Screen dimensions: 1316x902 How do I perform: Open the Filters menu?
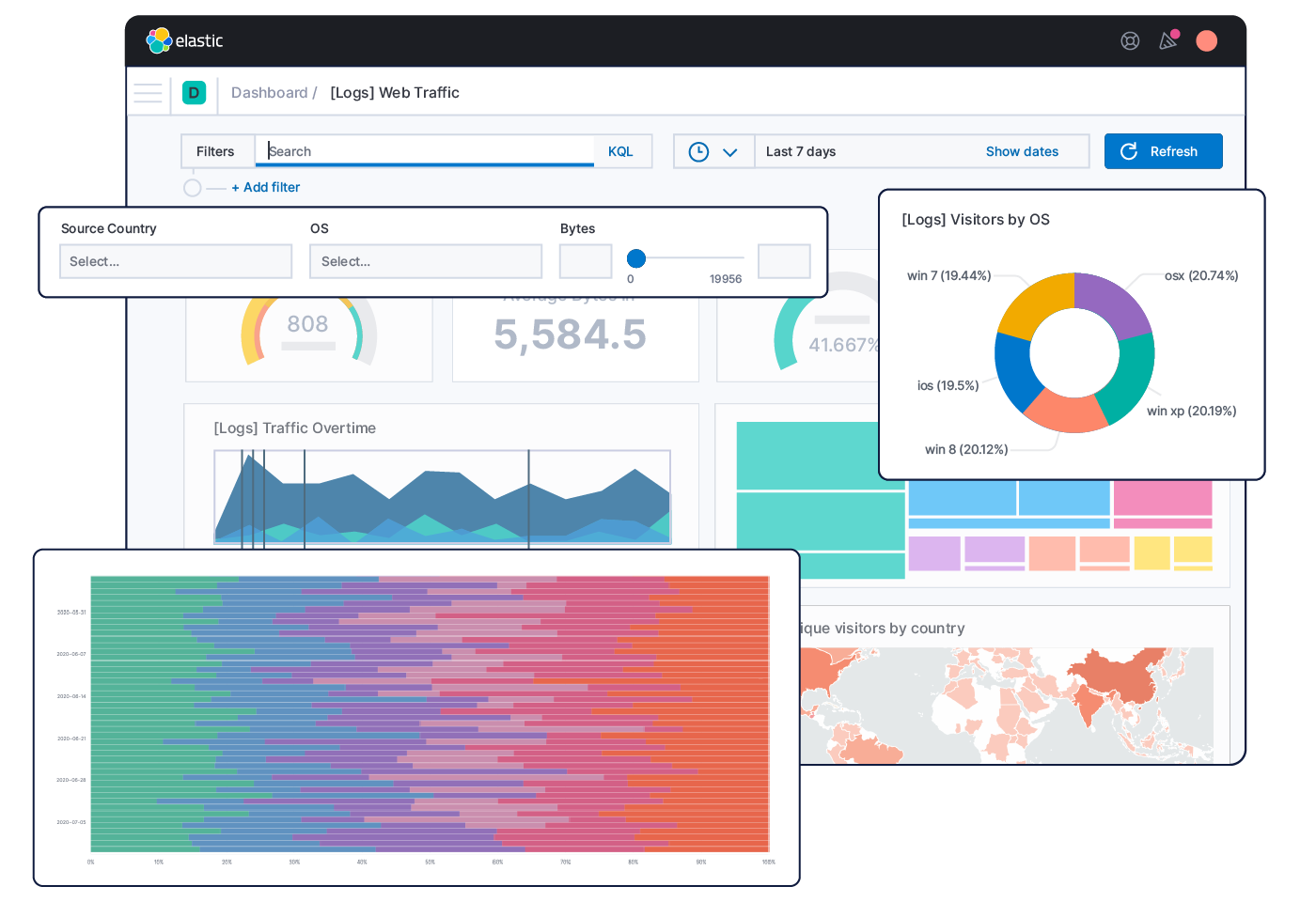(215, 151)
